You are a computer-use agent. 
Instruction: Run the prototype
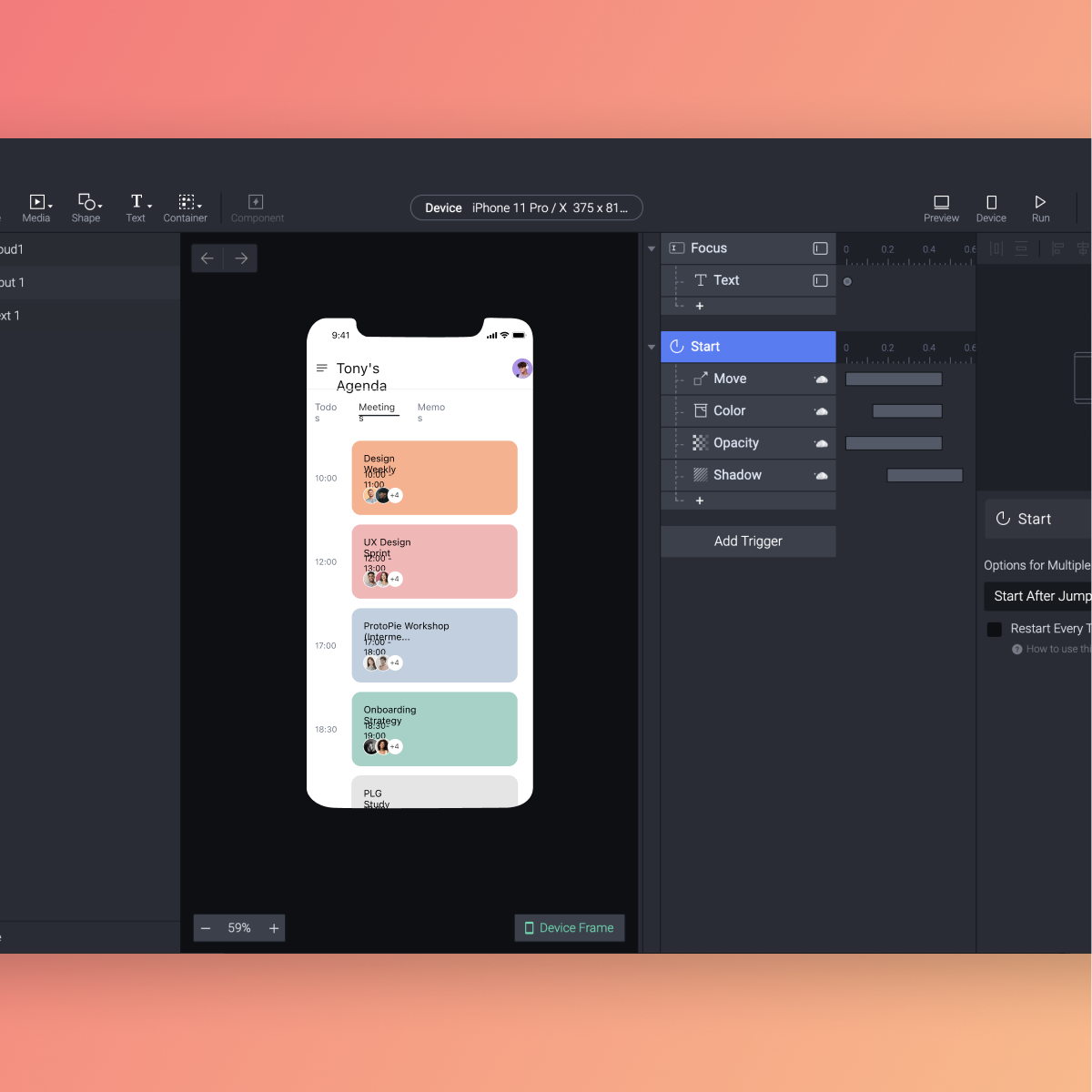pos(1040,207)
